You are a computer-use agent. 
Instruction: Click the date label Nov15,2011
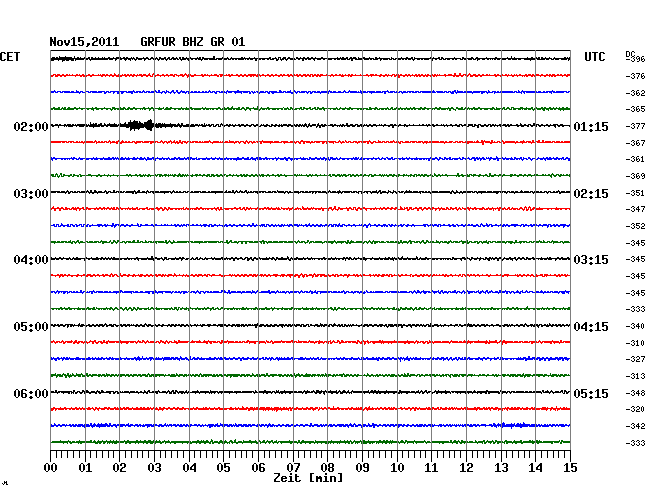coord(84,42)
